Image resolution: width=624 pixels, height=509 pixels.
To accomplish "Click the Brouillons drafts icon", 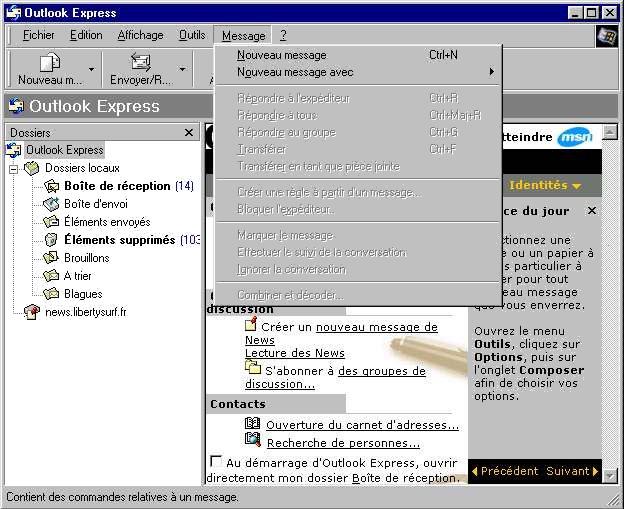I will pos(51,257).
